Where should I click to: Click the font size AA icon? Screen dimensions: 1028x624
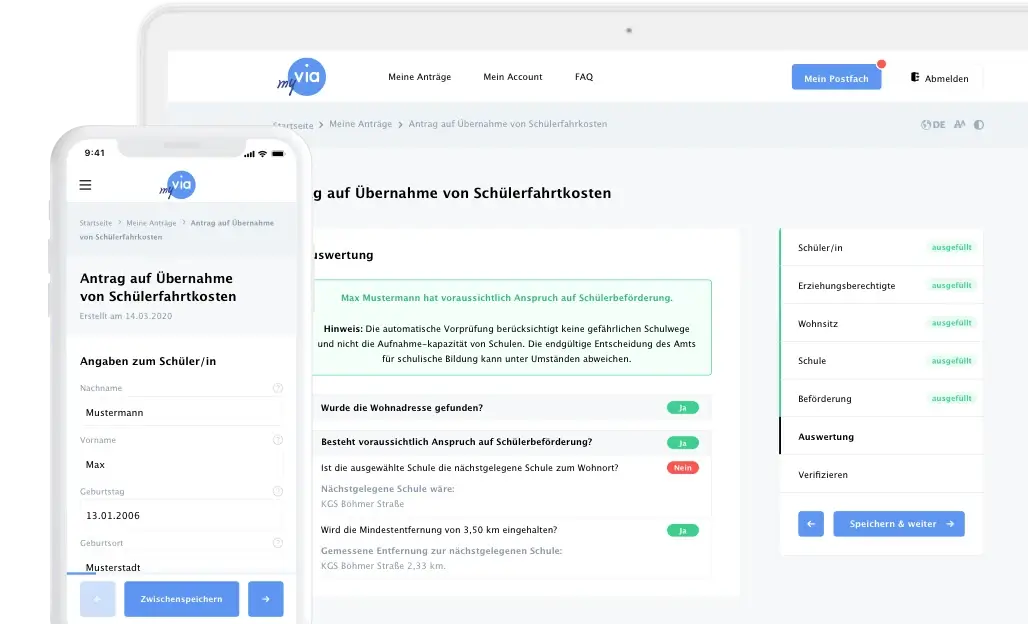pos(960,125)
